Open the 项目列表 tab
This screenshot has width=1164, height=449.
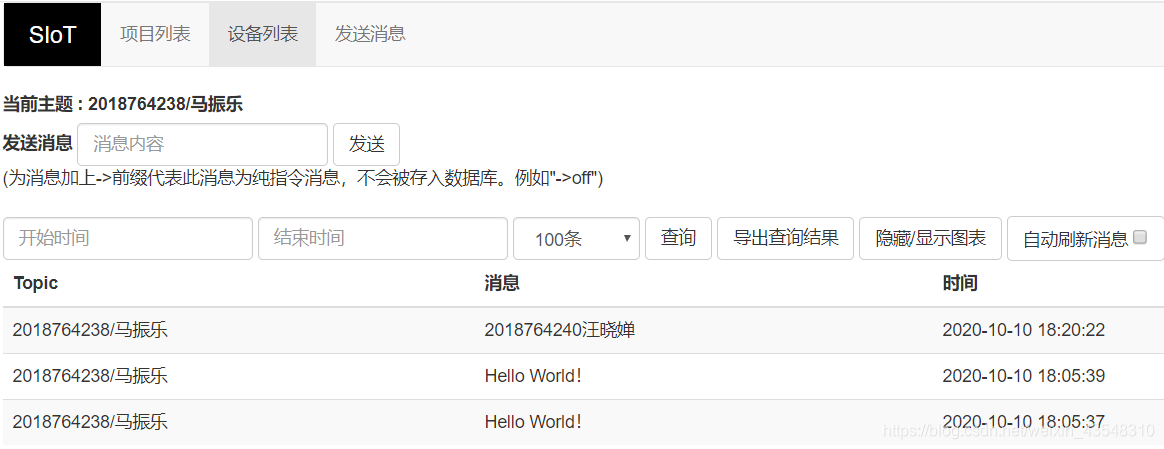(155, 34)
